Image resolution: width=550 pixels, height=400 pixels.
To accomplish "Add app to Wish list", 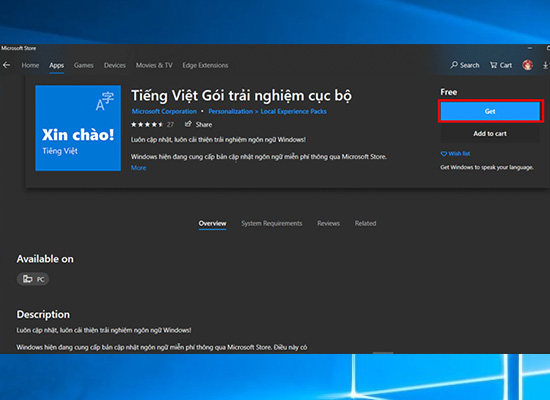I will tap(455, 154).
